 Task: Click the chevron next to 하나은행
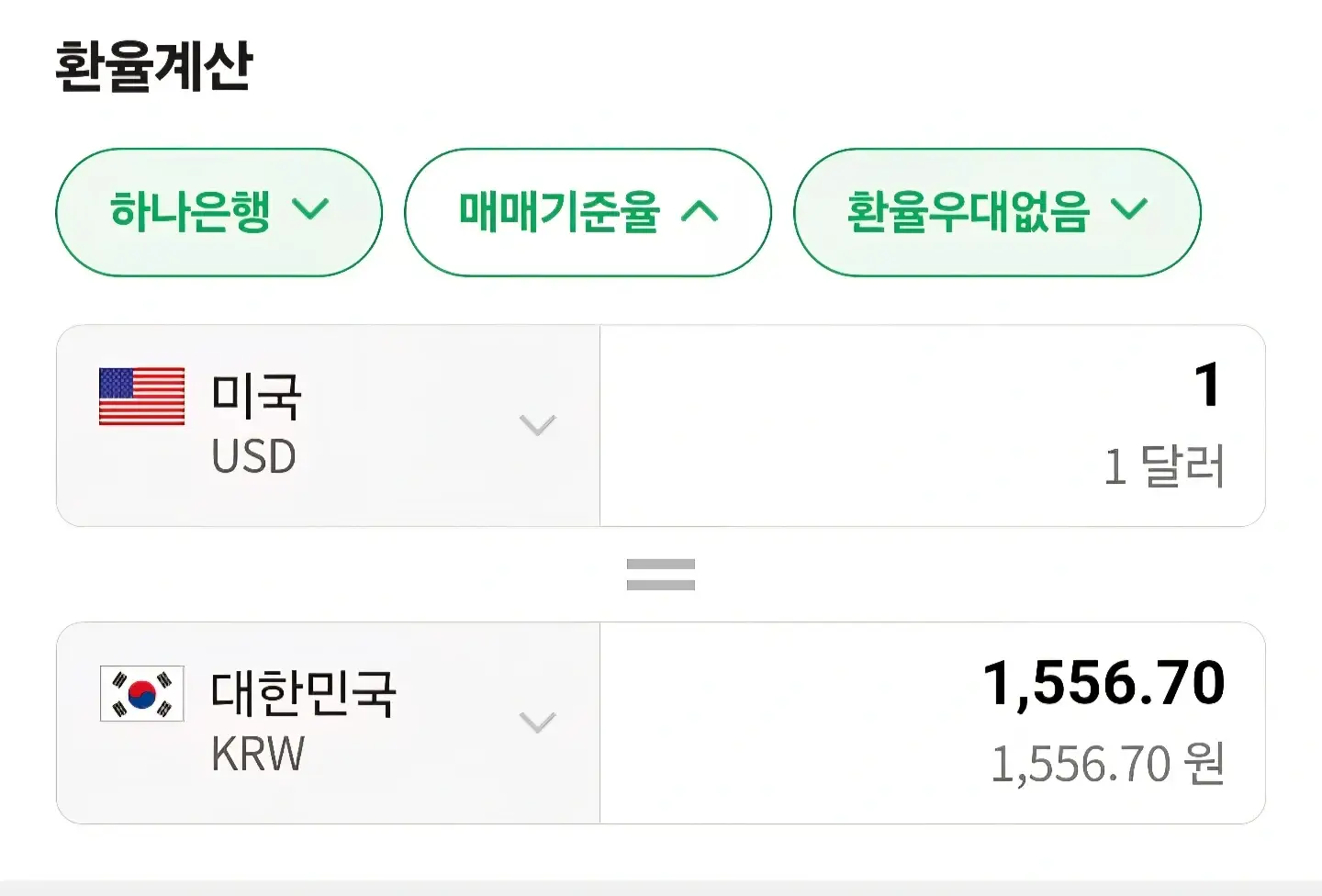tap(310, 210)
